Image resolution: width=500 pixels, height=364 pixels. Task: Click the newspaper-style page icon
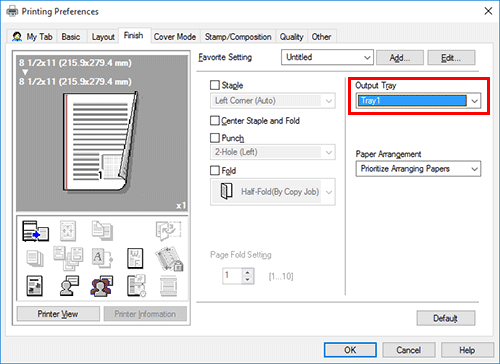34,286
